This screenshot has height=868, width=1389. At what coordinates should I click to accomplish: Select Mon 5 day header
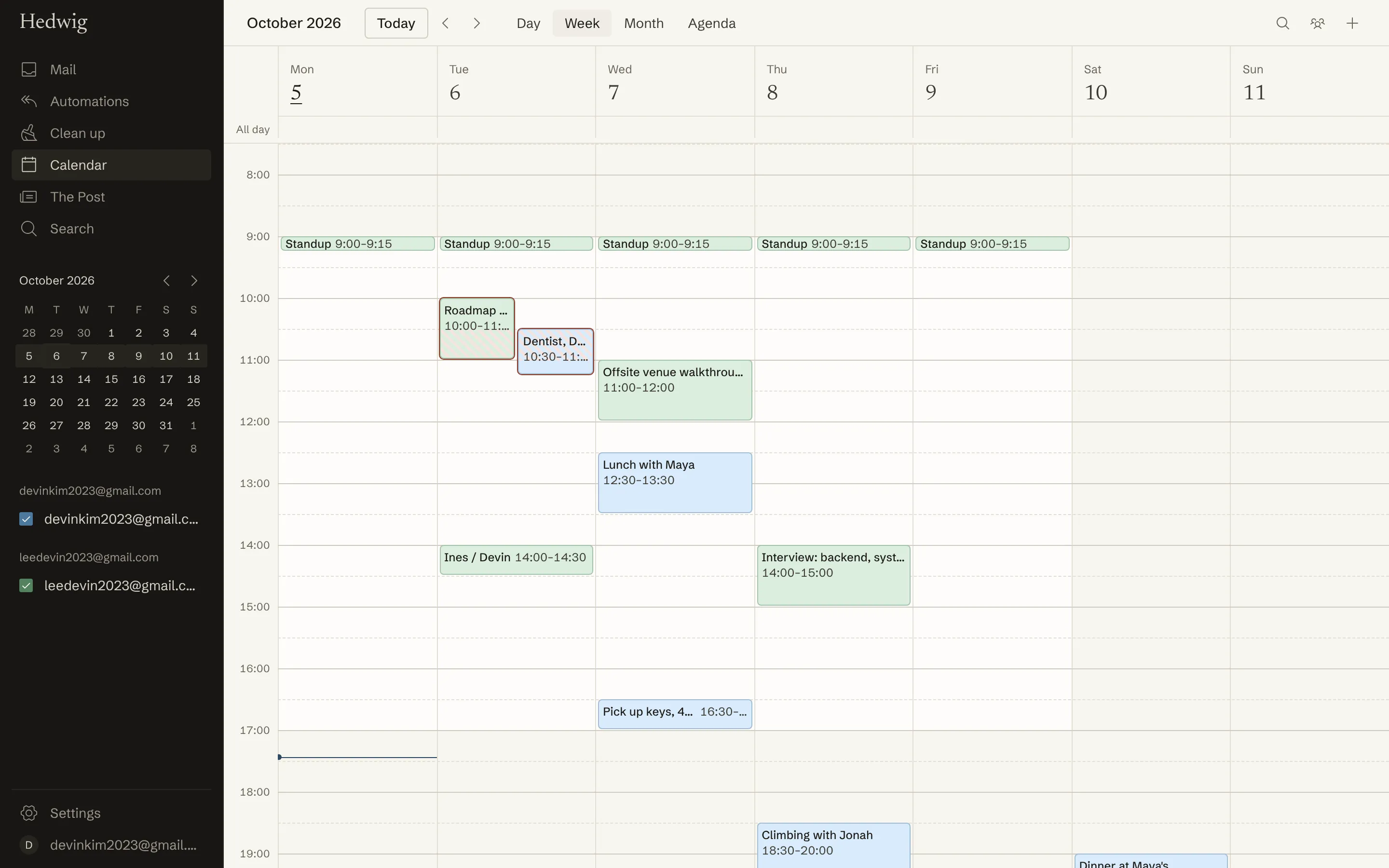357,81
